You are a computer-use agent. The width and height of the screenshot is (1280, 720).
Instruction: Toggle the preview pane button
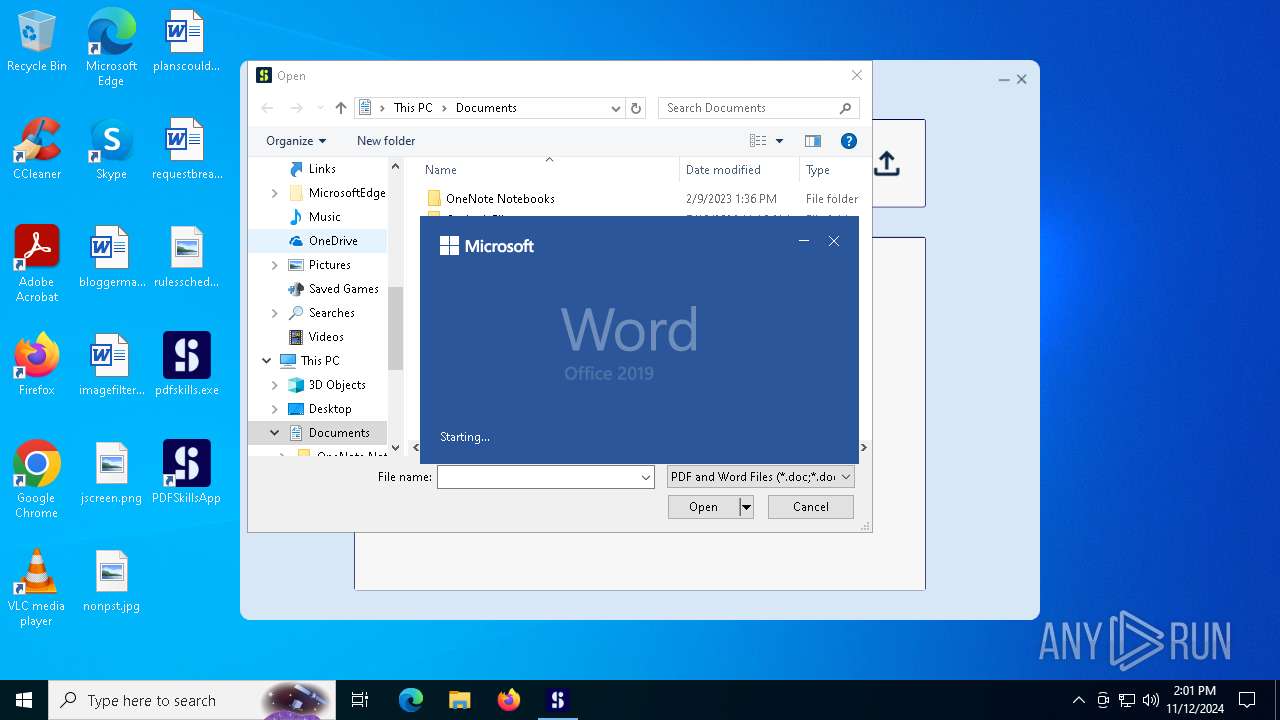[813, 141]
